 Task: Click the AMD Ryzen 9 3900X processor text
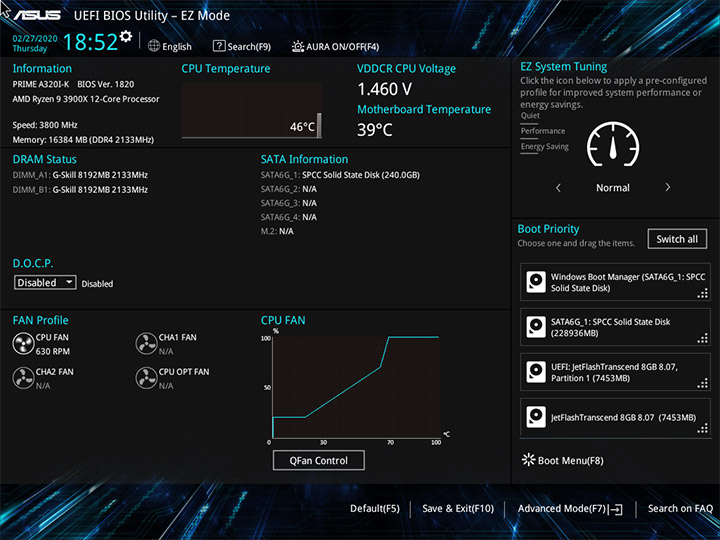[x=86, y=99]
